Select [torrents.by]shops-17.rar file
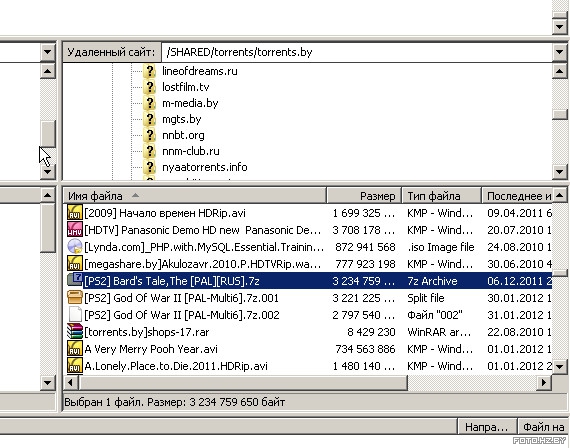The width and height of the screenshot is (570, 448). tap(146, 332)
